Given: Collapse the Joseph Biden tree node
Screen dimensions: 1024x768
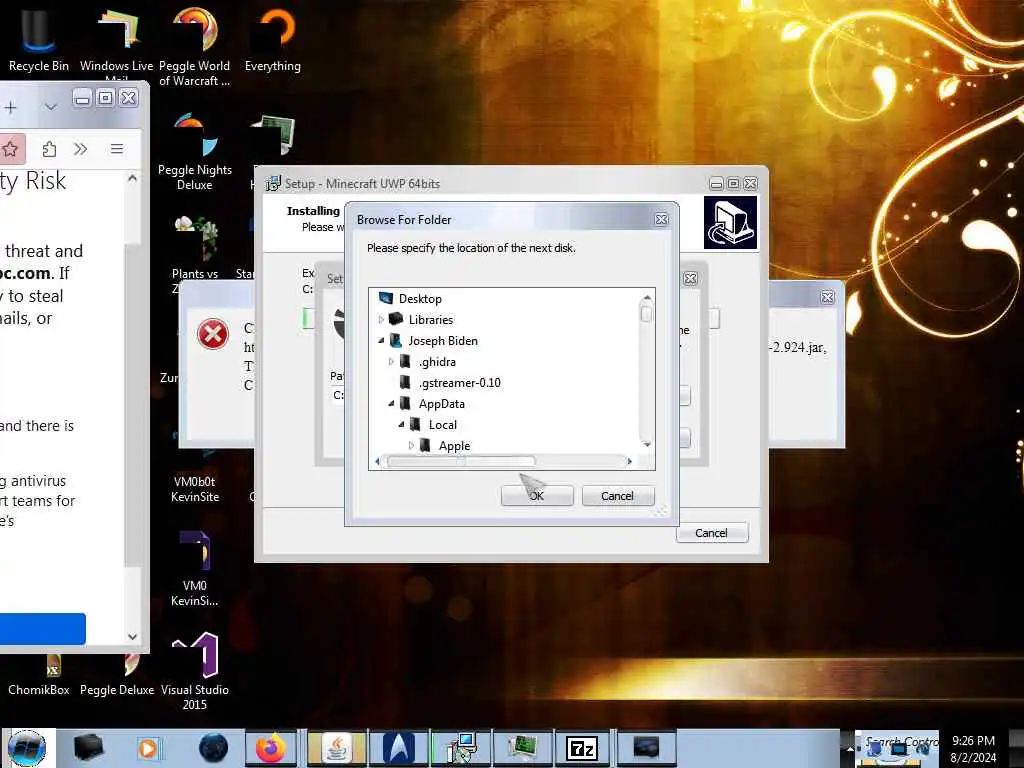Looking at the screenshot, I should (x=381, y=341).
